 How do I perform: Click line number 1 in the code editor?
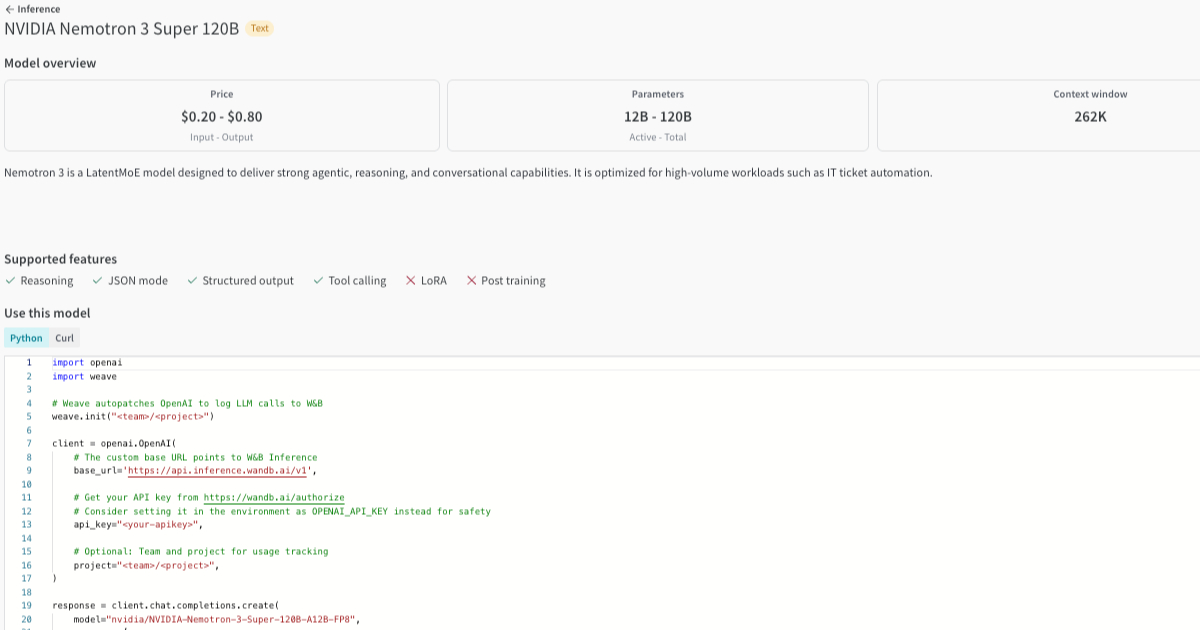28,362
